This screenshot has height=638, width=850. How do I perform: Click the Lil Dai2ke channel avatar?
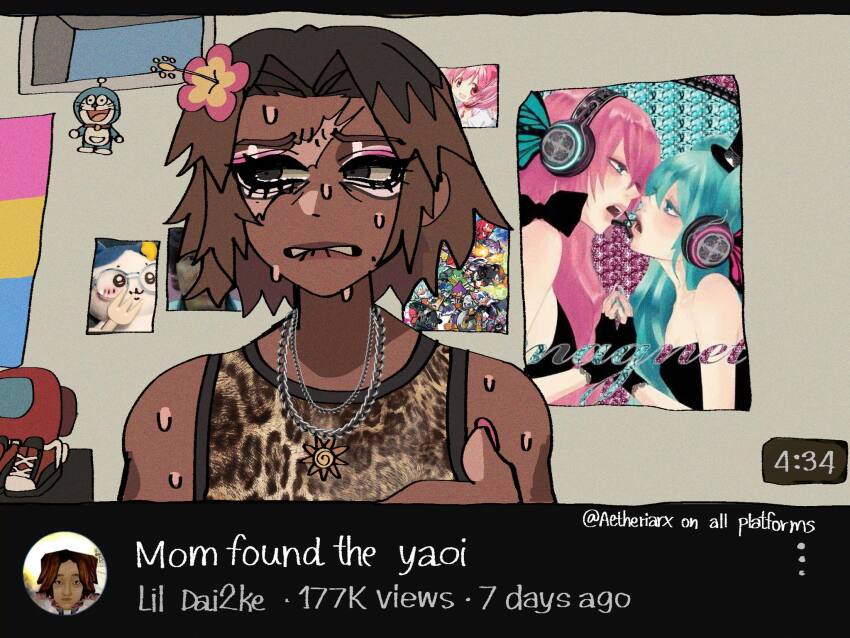tap(65, 573)
